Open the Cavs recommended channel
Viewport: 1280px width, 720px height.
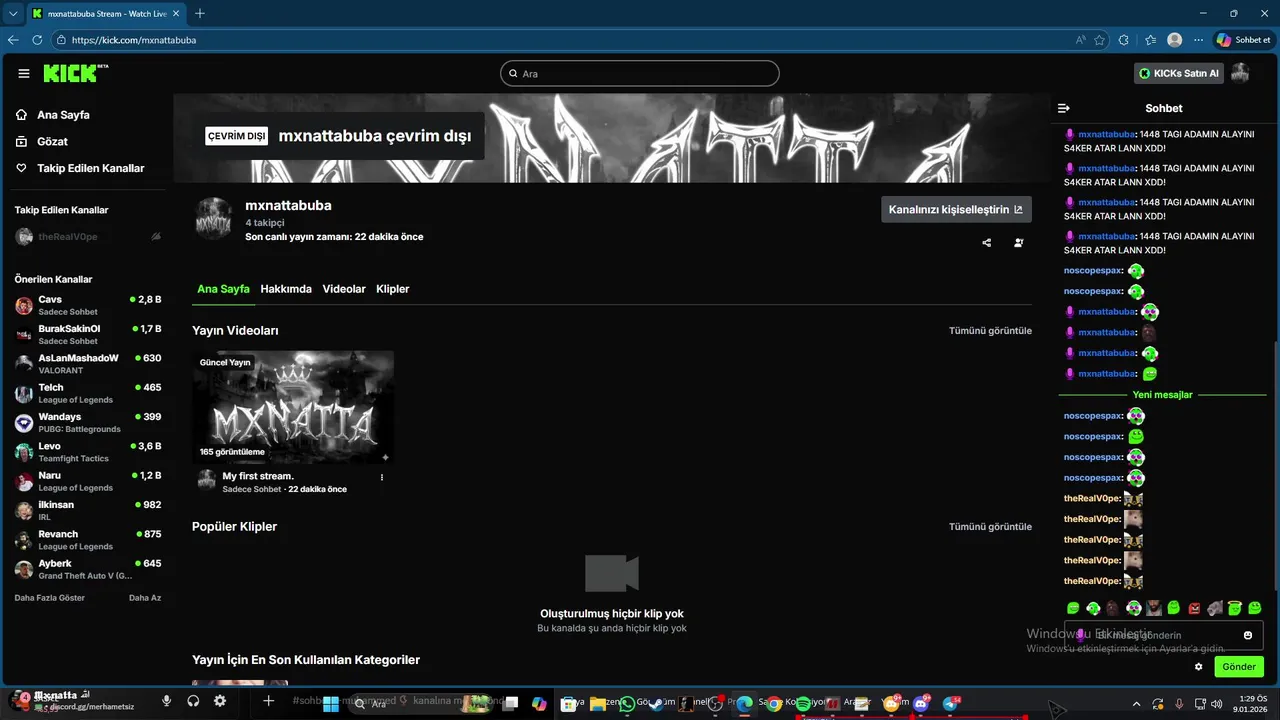pos(87,305)
